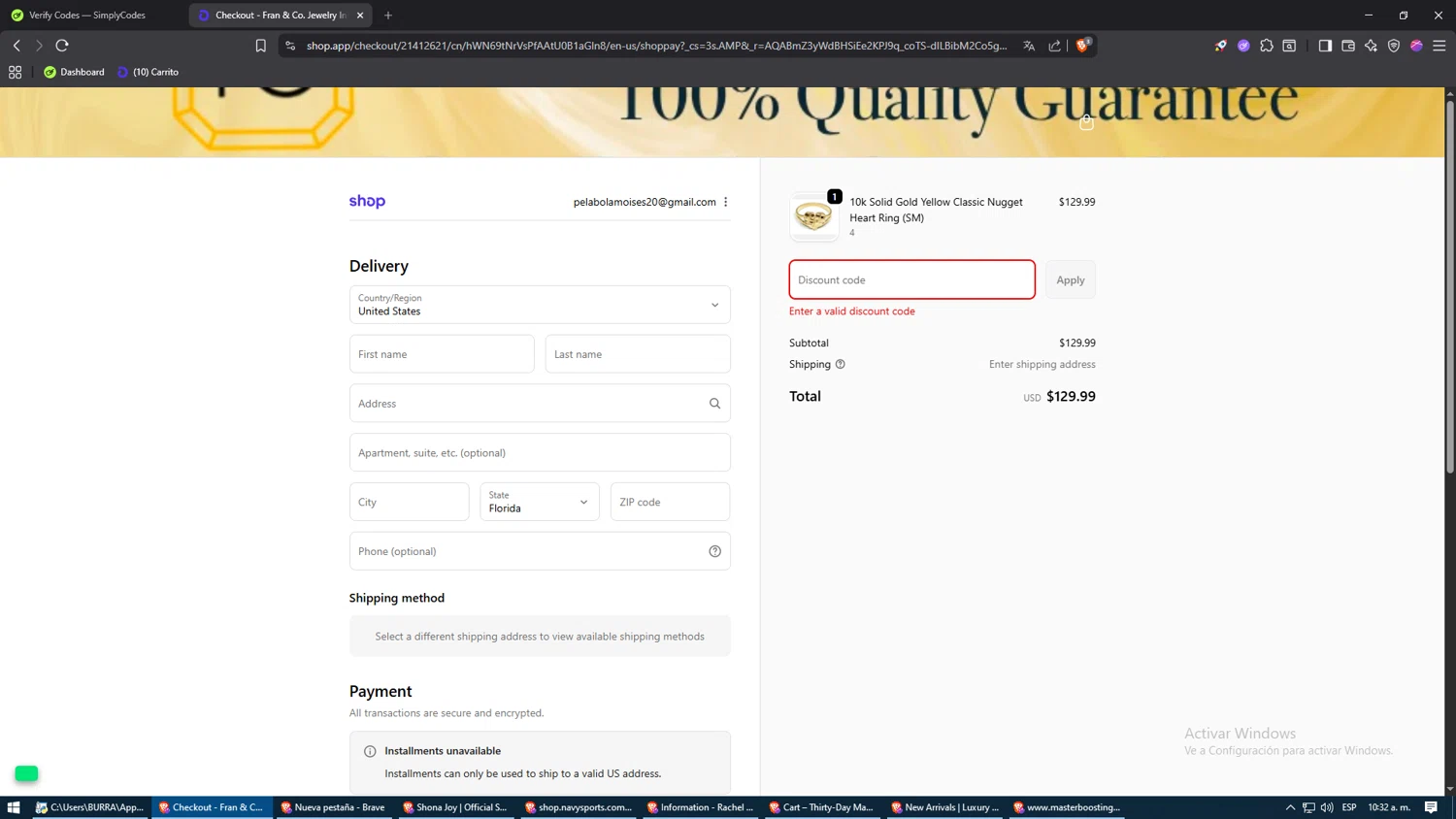Screen dimensions: 1456x819
Task: Open the Brave Wallet icon
Action: tap(1348, 46)
